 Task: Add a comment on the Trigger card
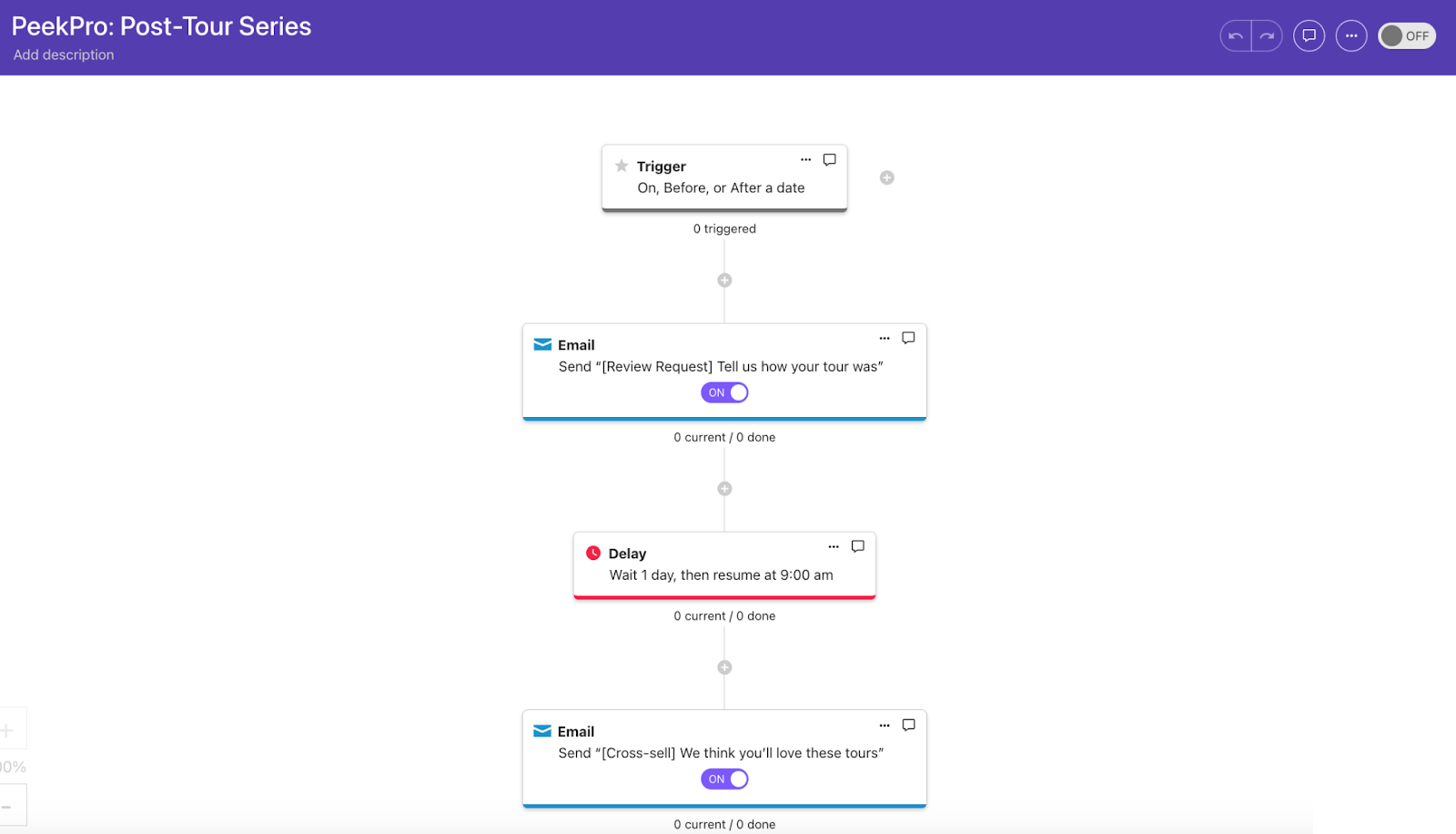tap(828, 159)
